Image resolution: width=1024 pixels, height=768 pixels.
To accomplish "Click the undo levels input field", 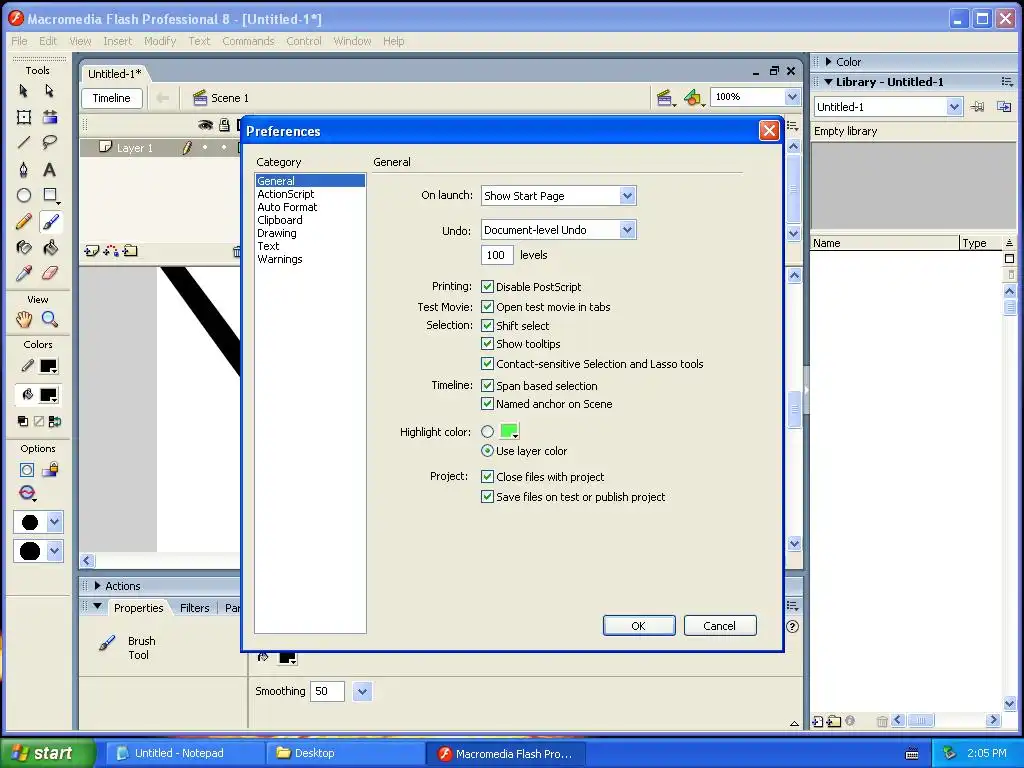I will [497, 255].
